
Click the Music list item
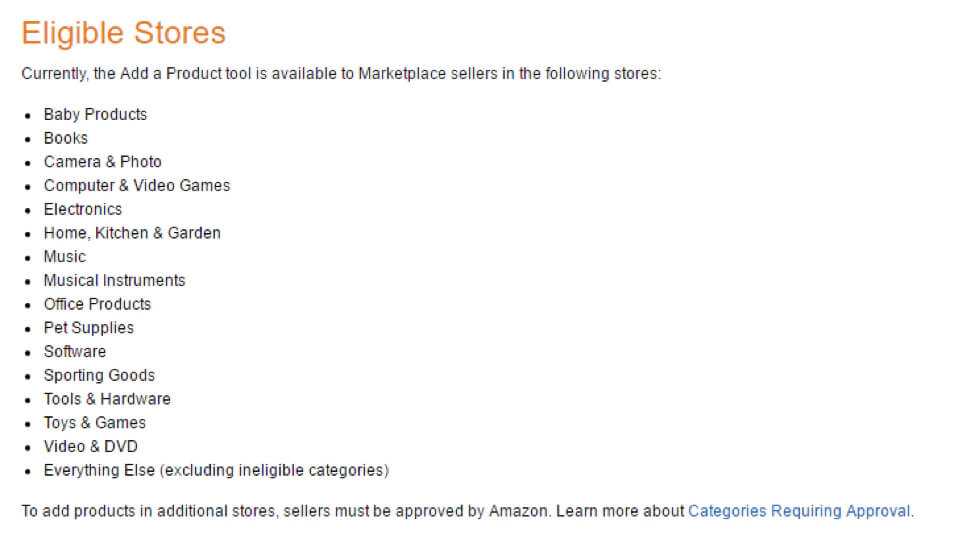(x=65, y=257)
